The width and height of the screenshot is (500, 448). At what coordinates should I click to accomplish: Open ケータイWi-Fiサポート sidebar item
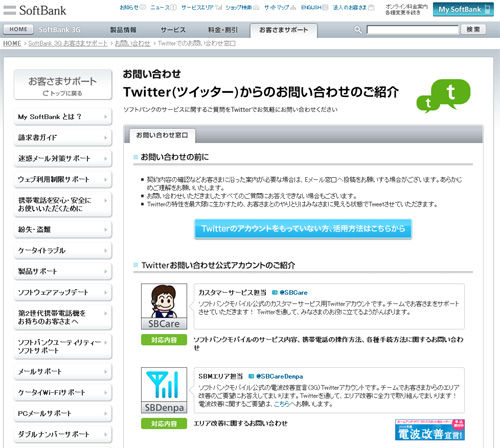point(63,392)
